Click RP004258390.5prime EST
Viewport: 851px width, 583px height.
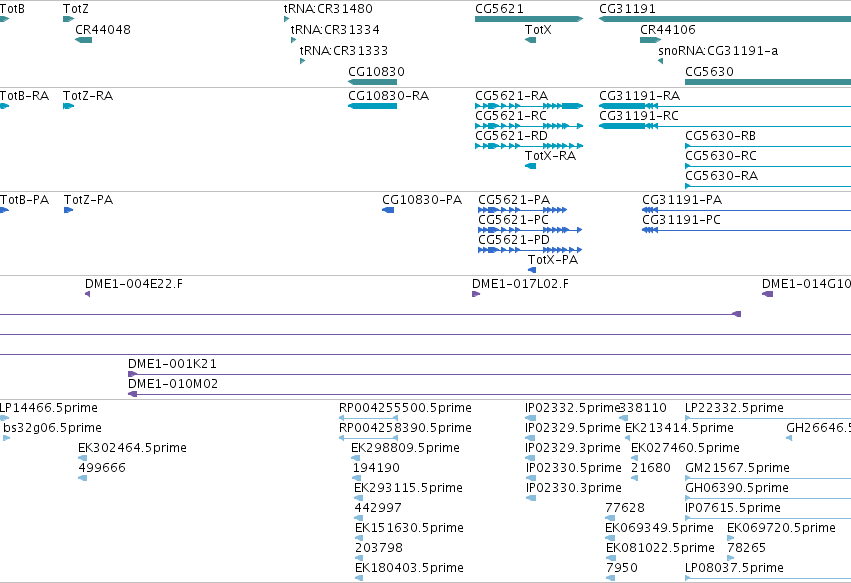click(369, 438)
